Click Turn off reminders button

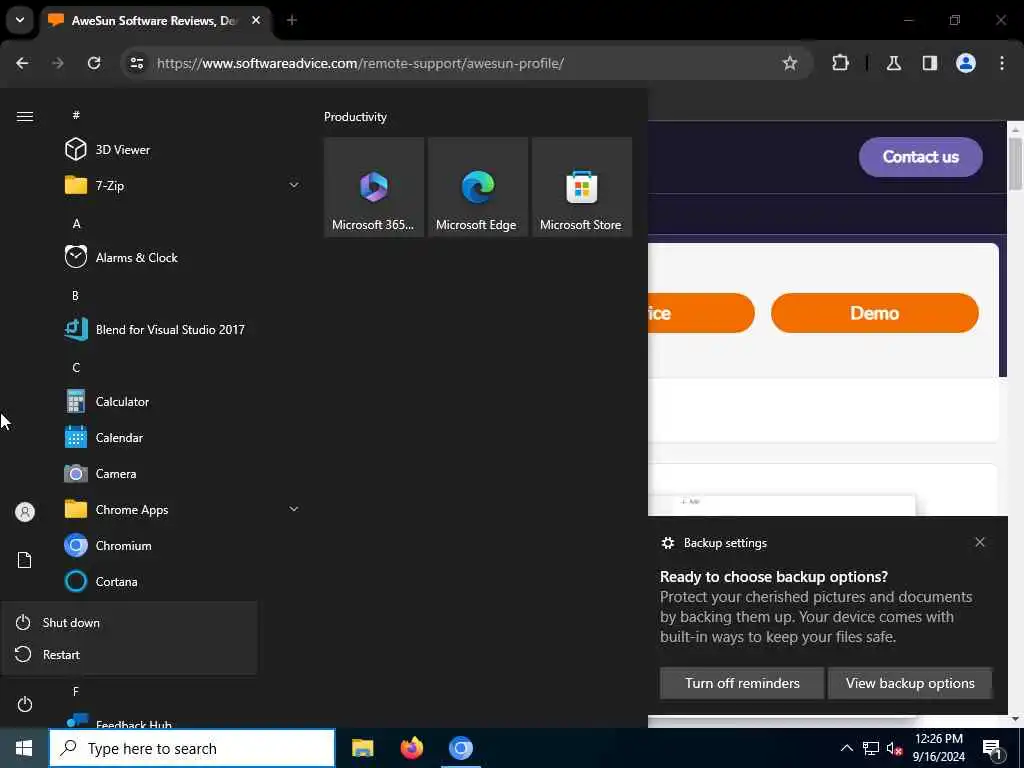coord(742,683)
